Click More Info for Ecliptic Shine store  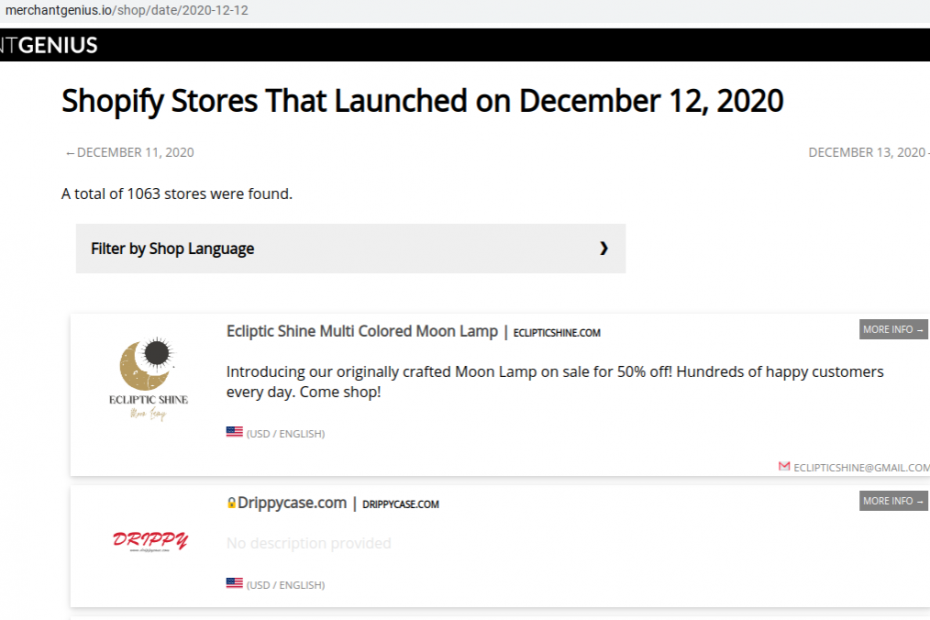893,329
